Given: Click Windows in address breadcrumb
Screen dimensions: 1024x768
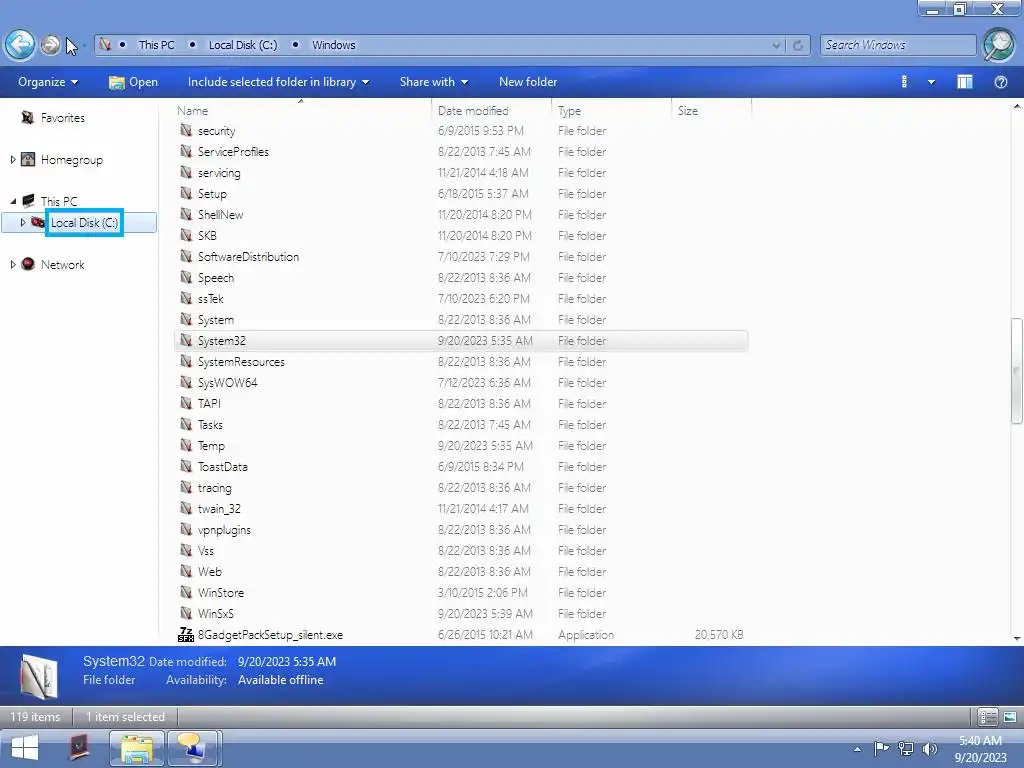Looking at the screenshot, I should click(x=334, y=45).
